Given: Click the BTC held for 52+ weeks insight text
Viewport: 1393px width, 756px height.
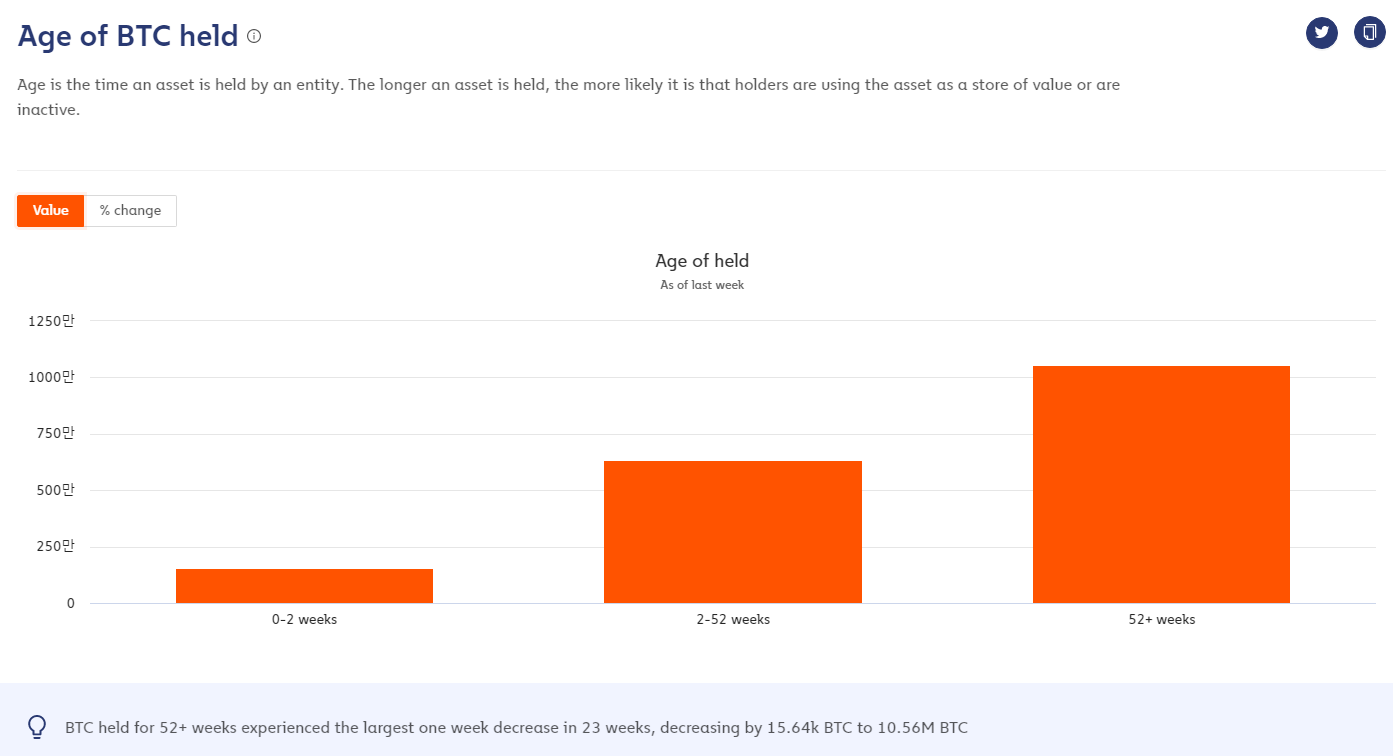Looking at the screenshot, I should (x=516, y=727).
